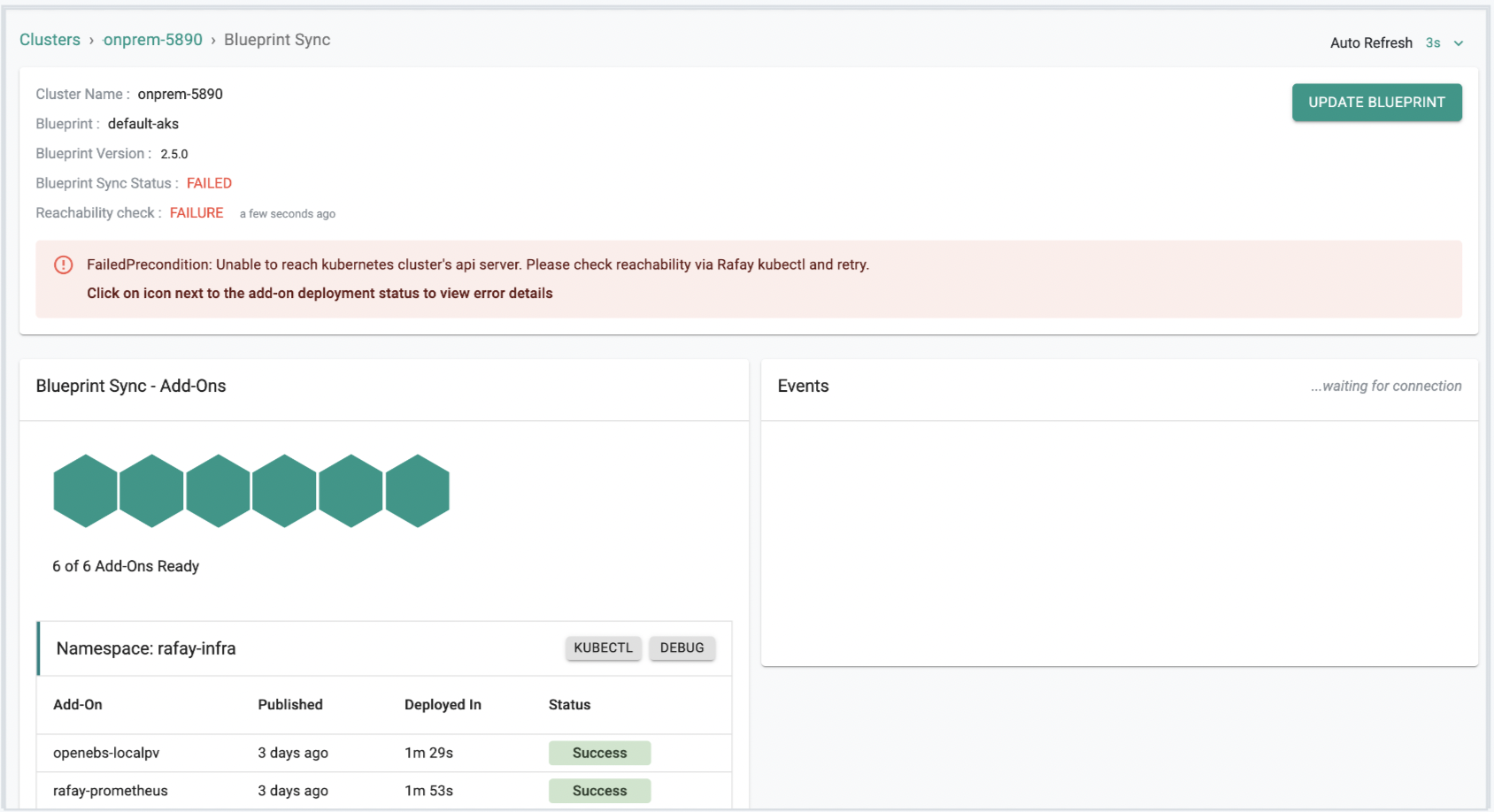Viewport: 1494px width, 812px height.
Task: Click the DEBUG button for rafay-infra
Action: [x=682, y=647]
